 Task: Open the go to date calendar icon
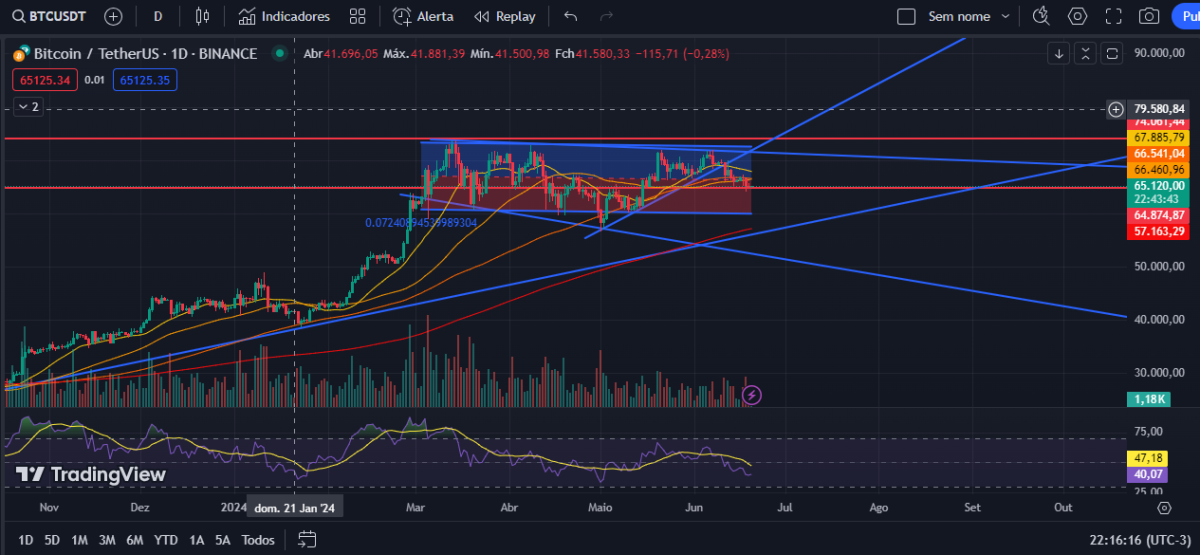point(307,540)
